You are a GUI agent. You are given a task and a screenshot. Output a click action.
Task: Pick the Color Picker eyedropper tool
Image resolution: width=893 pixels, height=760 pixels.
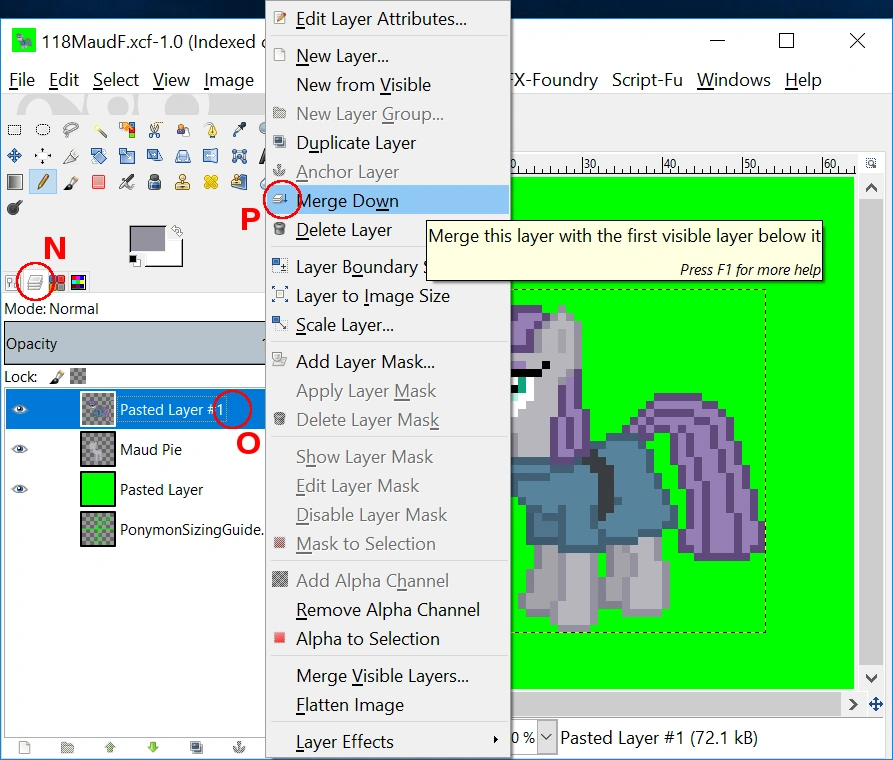(239, 130)
